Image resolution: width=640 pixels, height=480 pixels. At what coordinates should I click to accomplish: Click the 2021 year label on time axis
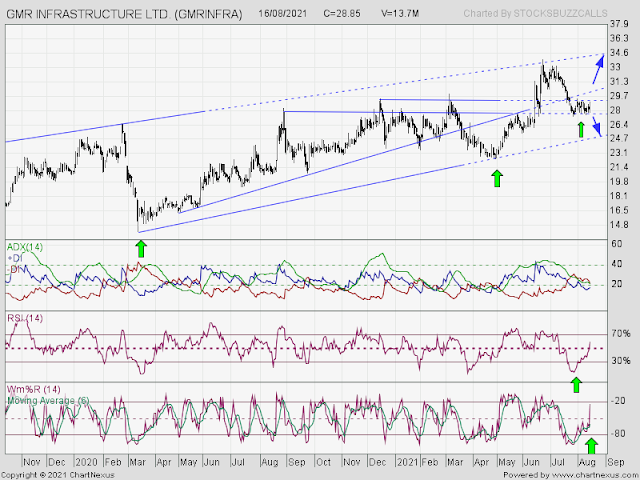(x=409, y=462)
